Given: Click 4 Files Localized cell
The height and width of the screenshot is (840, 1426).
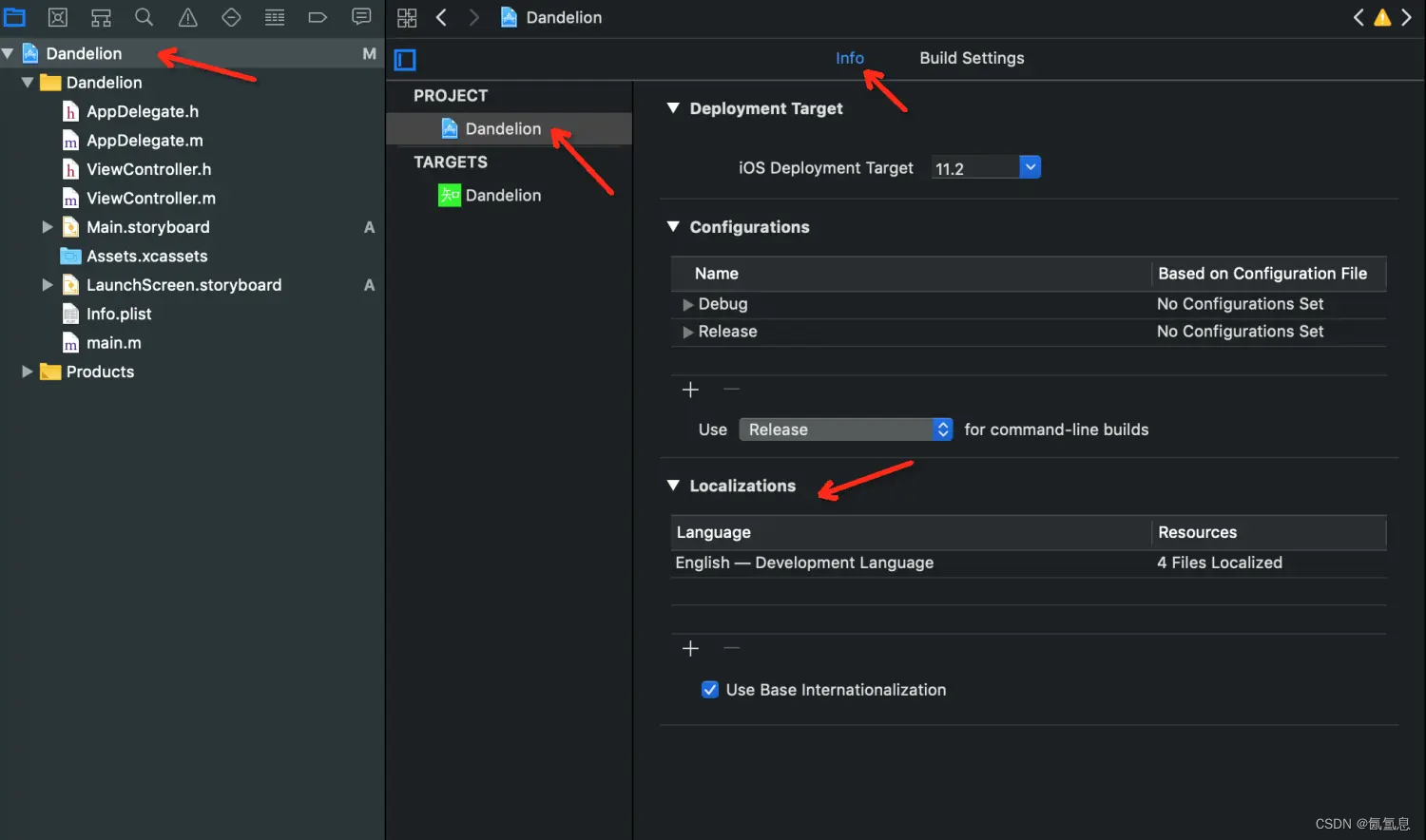Looking at the screenshot, I should 1219,563.
